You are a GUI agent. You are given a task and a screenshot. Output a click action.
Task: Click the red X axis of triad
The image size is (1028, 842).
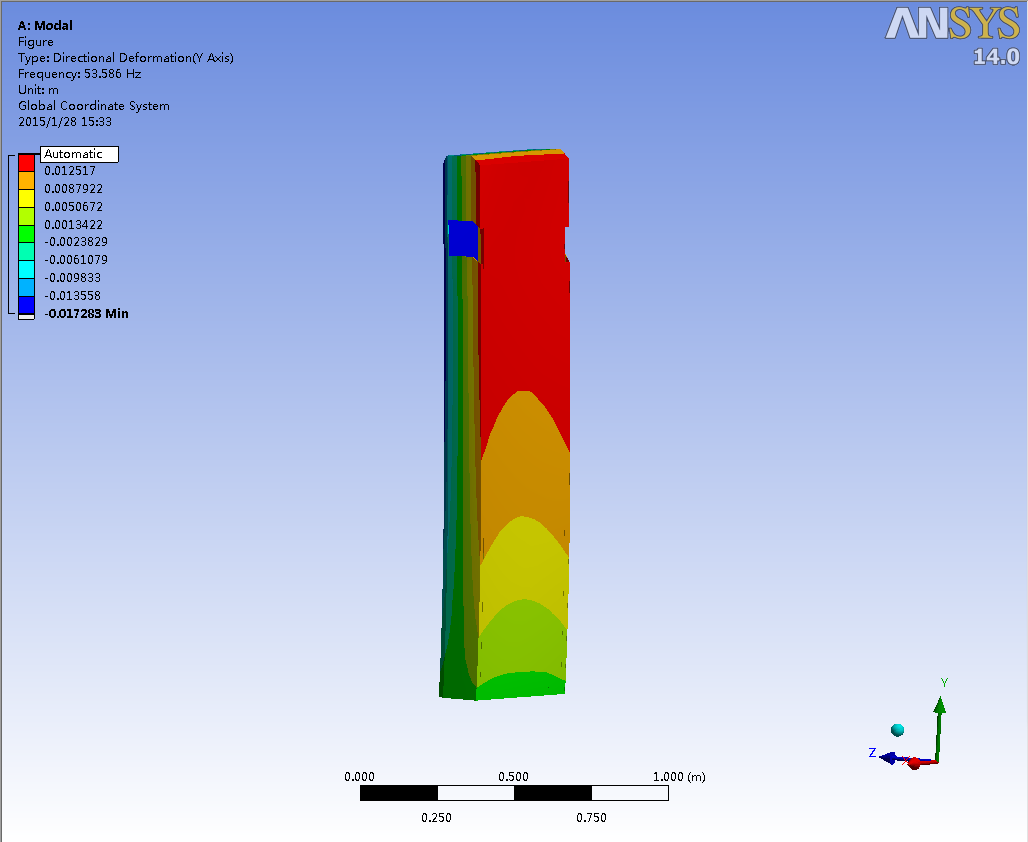point(920,763)
